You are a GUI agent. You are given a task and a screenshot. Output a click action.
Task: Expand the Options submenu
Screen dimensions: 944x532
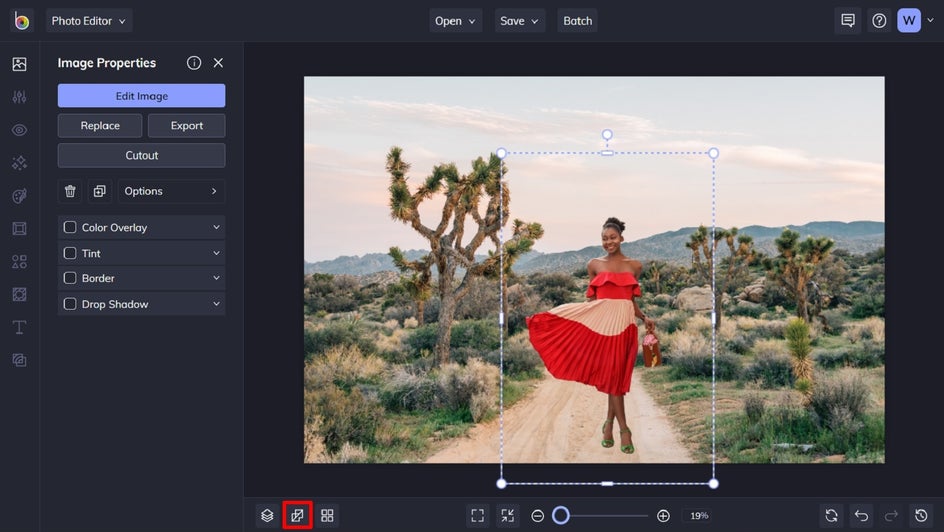click(x=171, y=191)
